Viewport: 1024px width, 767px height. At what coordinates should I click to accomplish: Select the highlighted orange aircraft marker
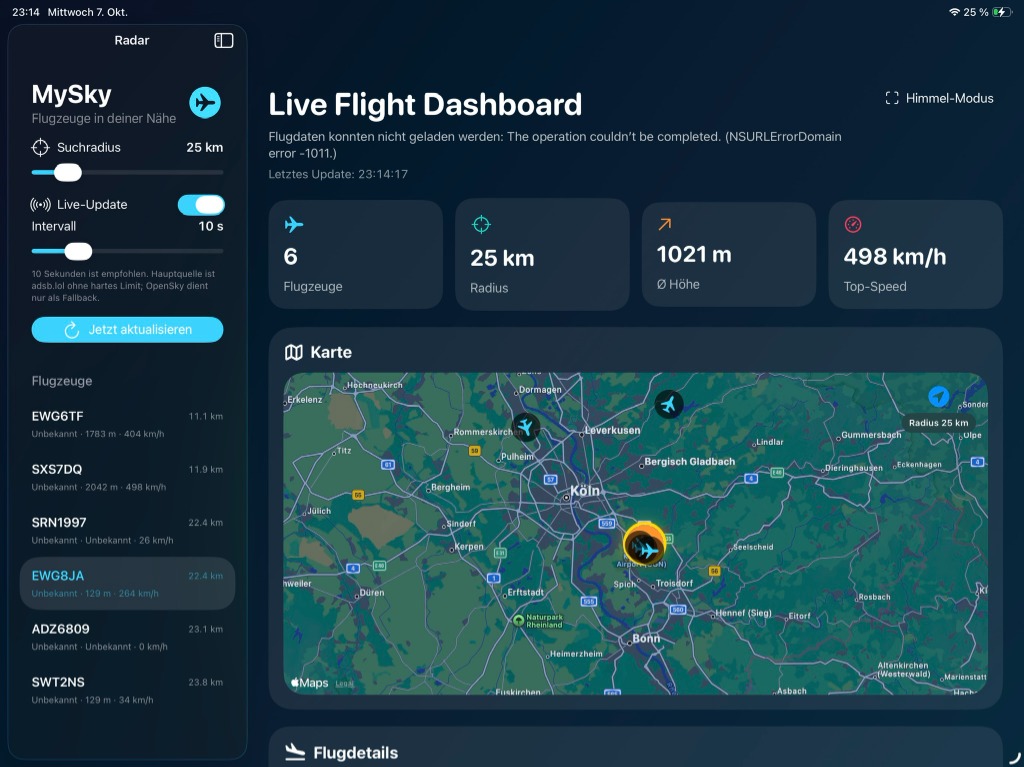point(645,546)
